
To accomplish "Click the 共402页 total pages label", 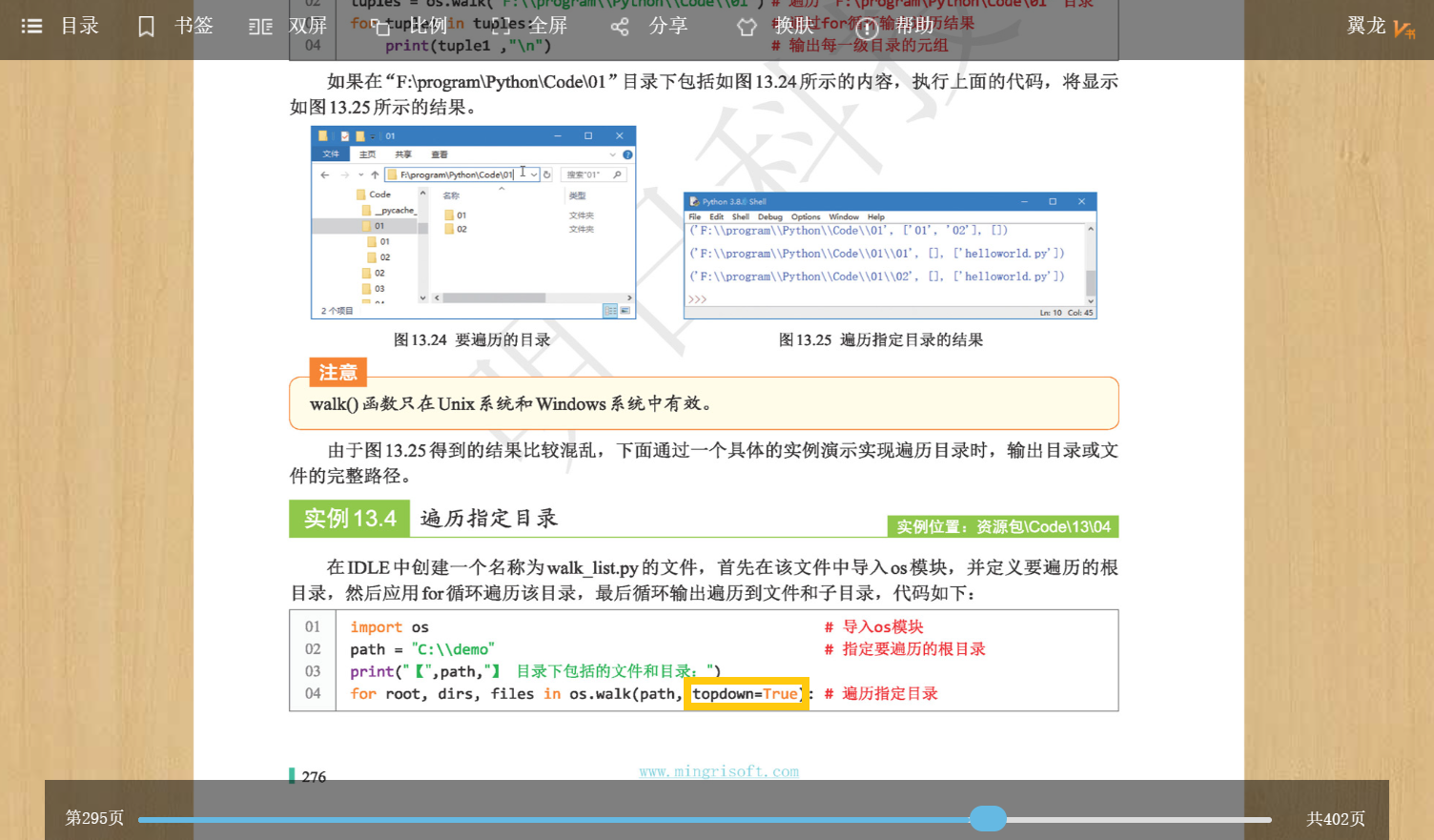I will click(1336, 819).
